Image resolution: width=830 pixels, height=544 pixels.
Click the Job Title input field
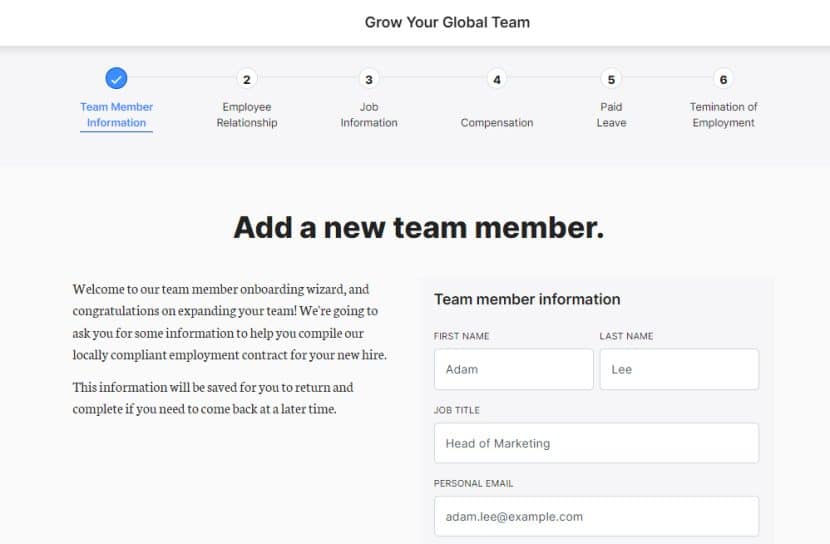(596, 443)
